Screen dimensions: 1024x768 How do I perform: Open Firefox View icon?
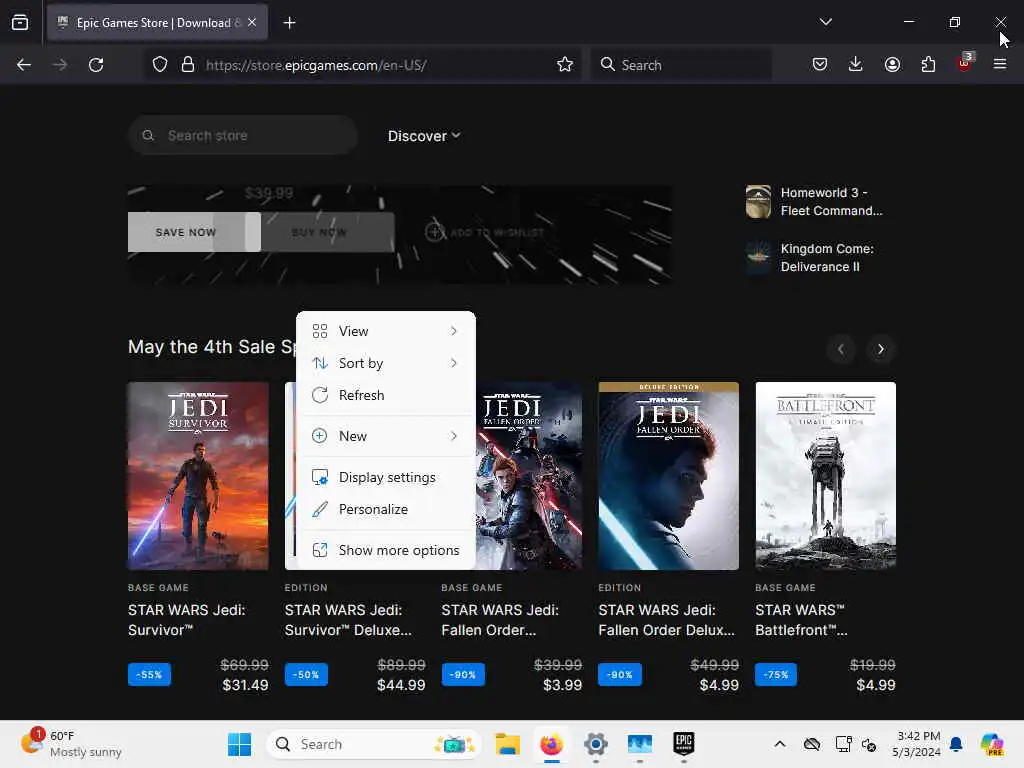coord(20,23)
